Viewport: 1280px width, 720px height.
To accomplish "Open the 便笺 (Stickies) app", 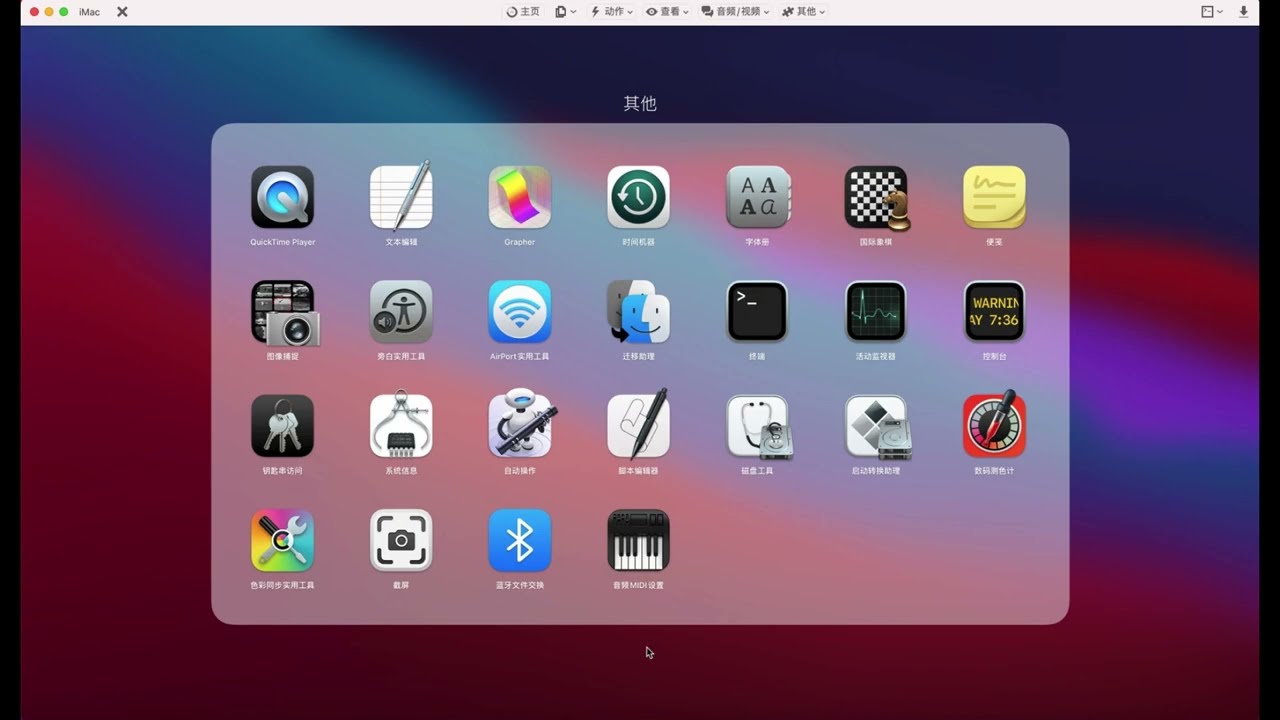I will [995, 197].
